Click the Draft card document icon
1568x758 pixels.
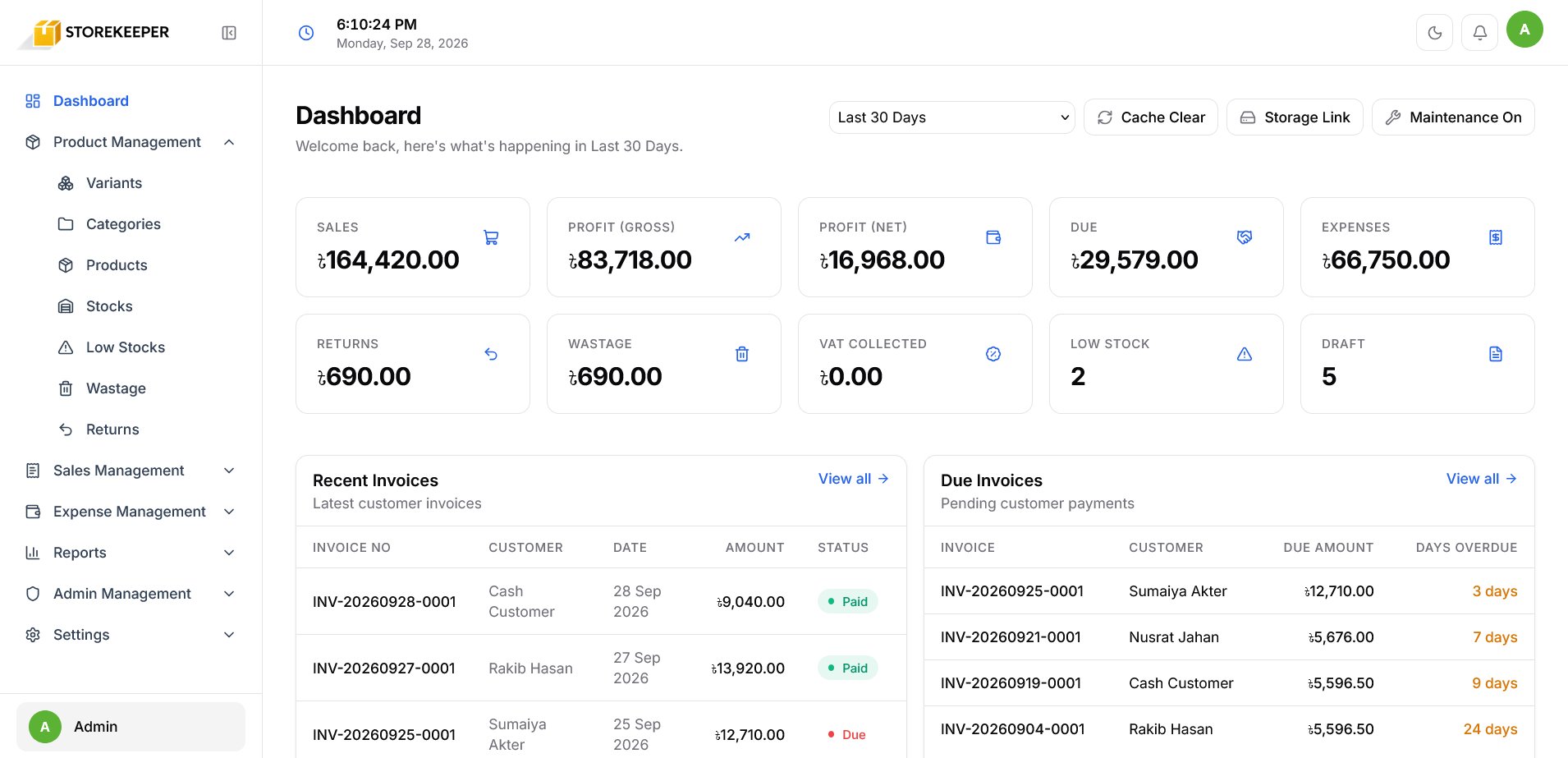[1496, 354]
